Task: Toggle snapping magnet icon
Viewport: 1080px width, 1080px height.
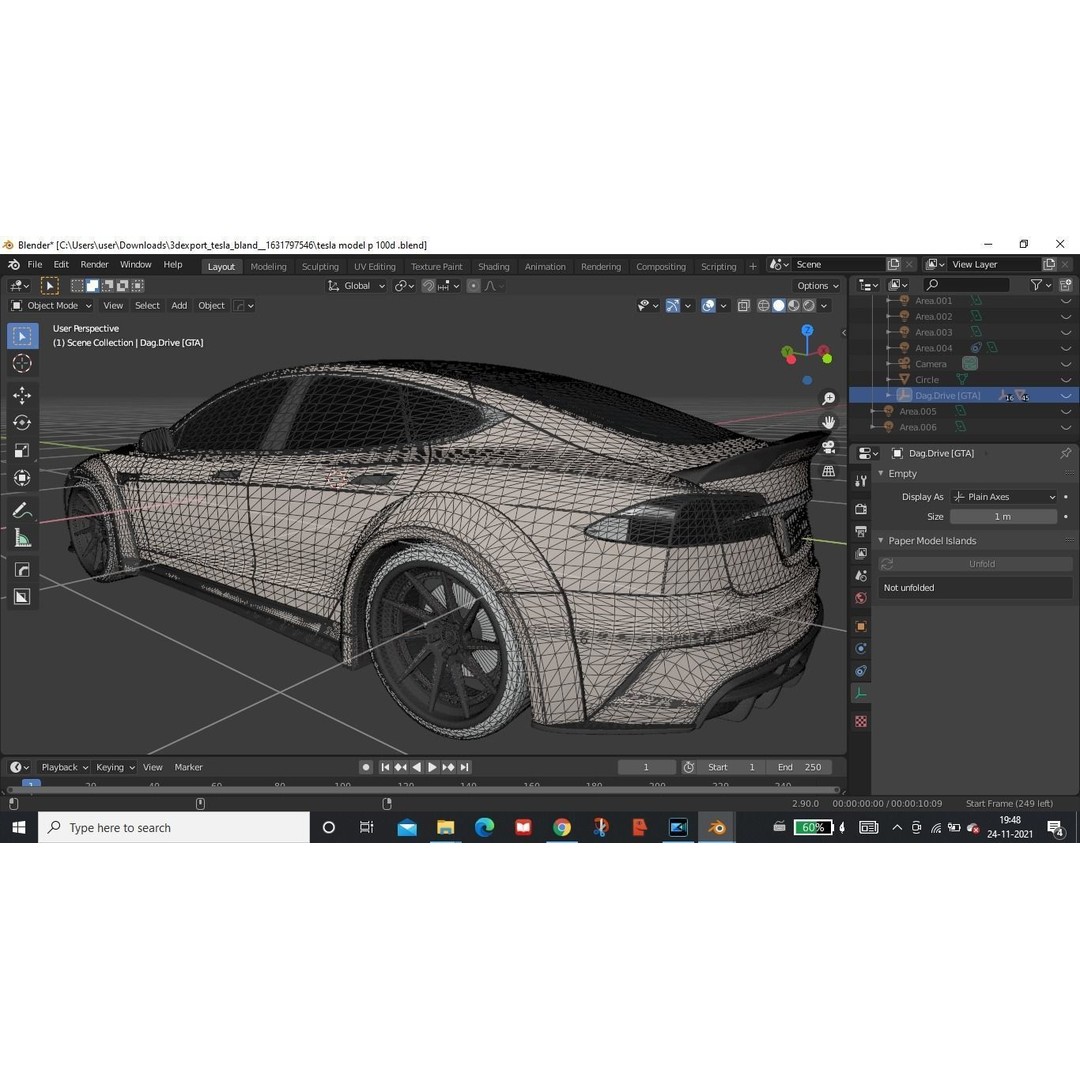Action: [x=428, y=286]
